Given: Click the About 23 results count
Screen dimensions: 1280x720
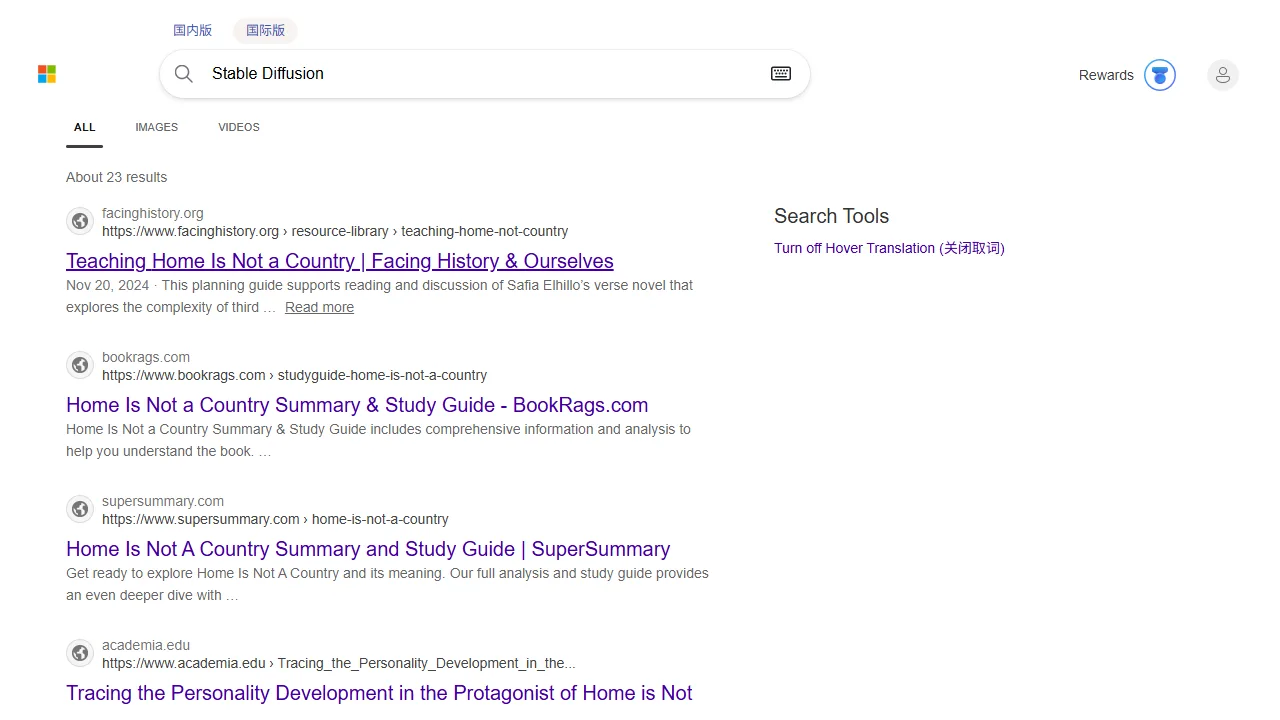Looking at the screenshot, I should click(x=117, y=177).
